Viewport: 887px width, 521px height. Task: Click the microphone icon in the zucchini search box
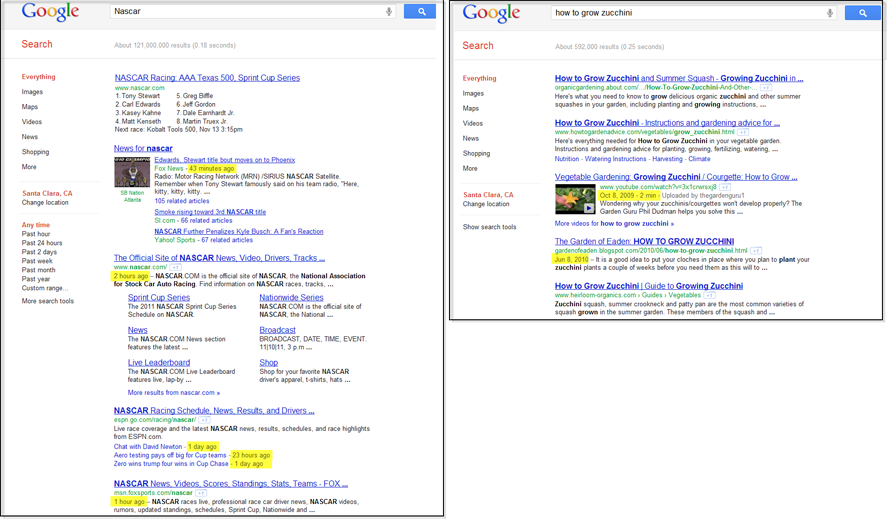click(x=830, y=13)
